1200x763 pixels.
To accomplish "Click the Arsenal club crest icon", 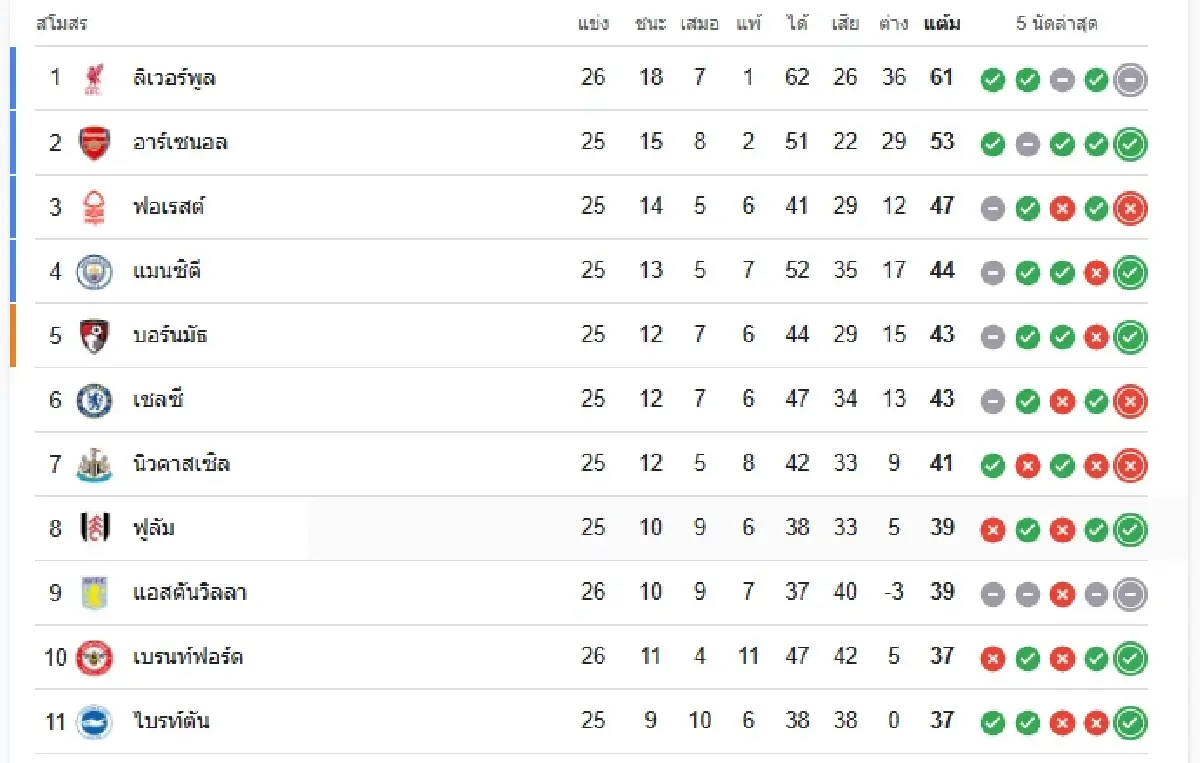I will [94, 143].
